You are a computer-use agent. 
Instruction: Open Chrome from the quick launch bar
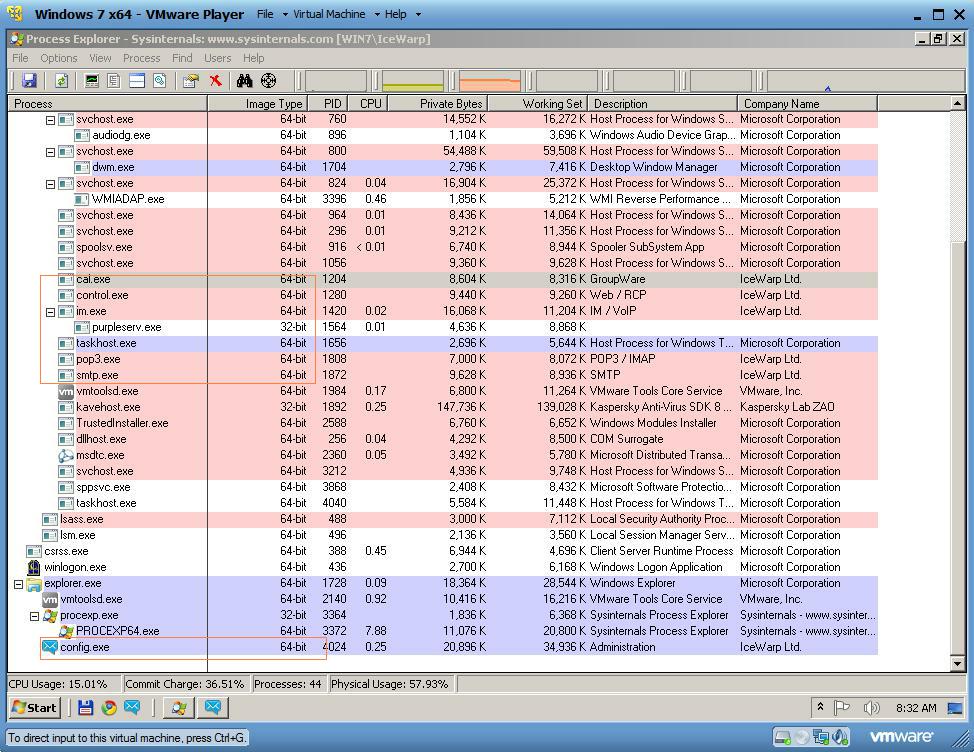(109, 707)
